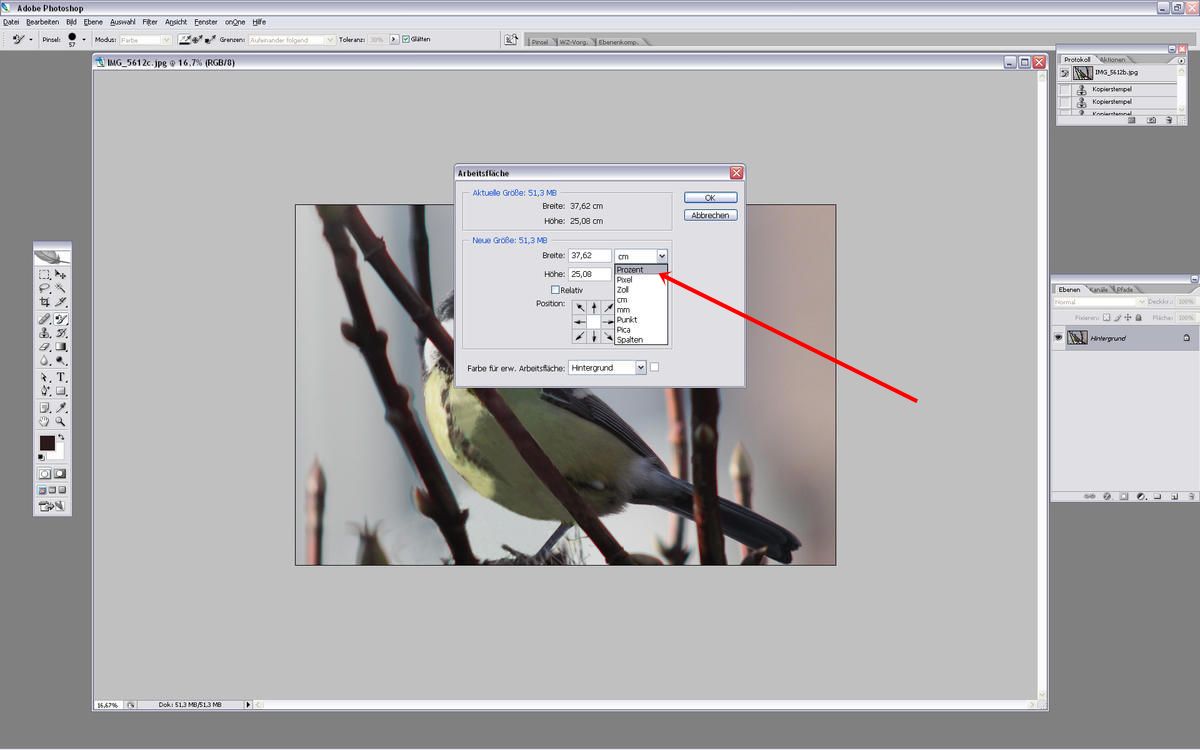
Task: Select the Type tool
Action: point(61,378)
